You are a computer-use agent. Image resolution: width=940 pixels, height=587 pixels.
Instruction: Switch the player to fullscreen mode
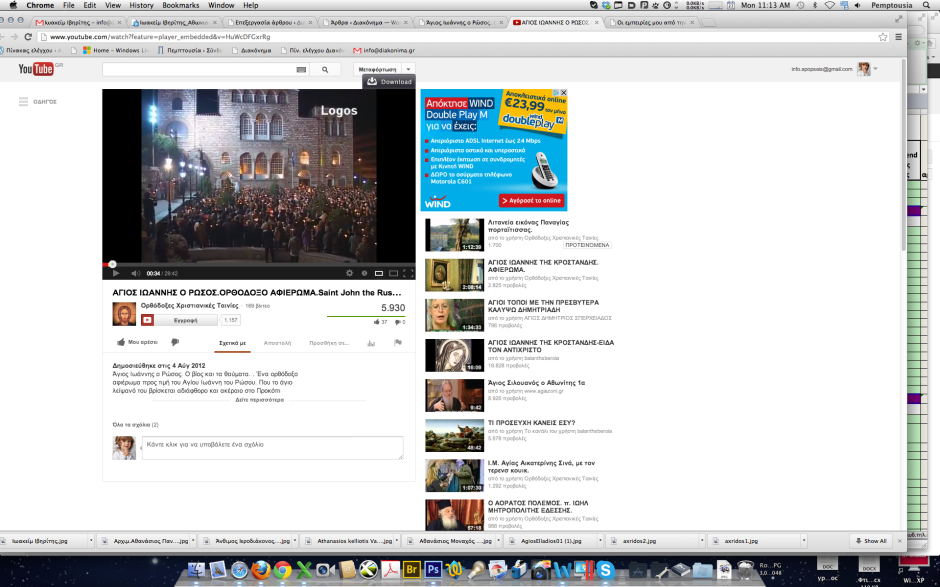point(408,273)
